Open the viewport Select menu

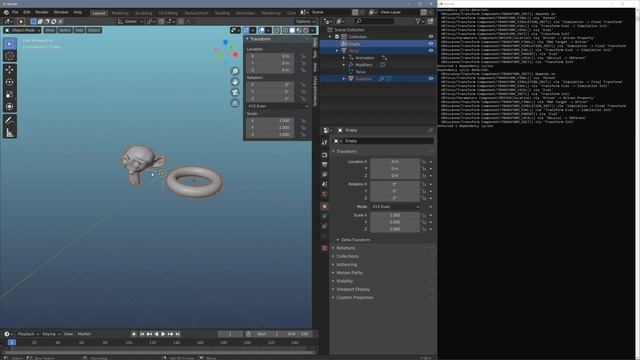(x=64, y=30)
